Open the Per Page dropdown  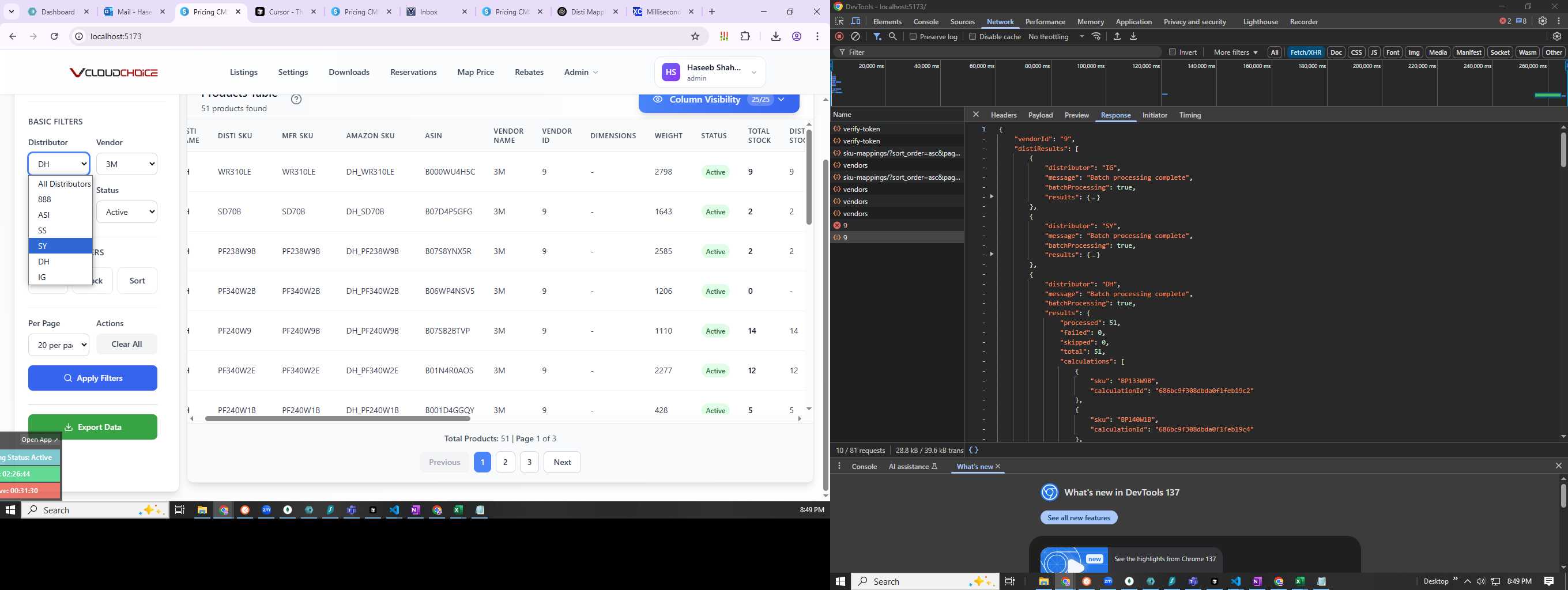(x=58, y=345)
